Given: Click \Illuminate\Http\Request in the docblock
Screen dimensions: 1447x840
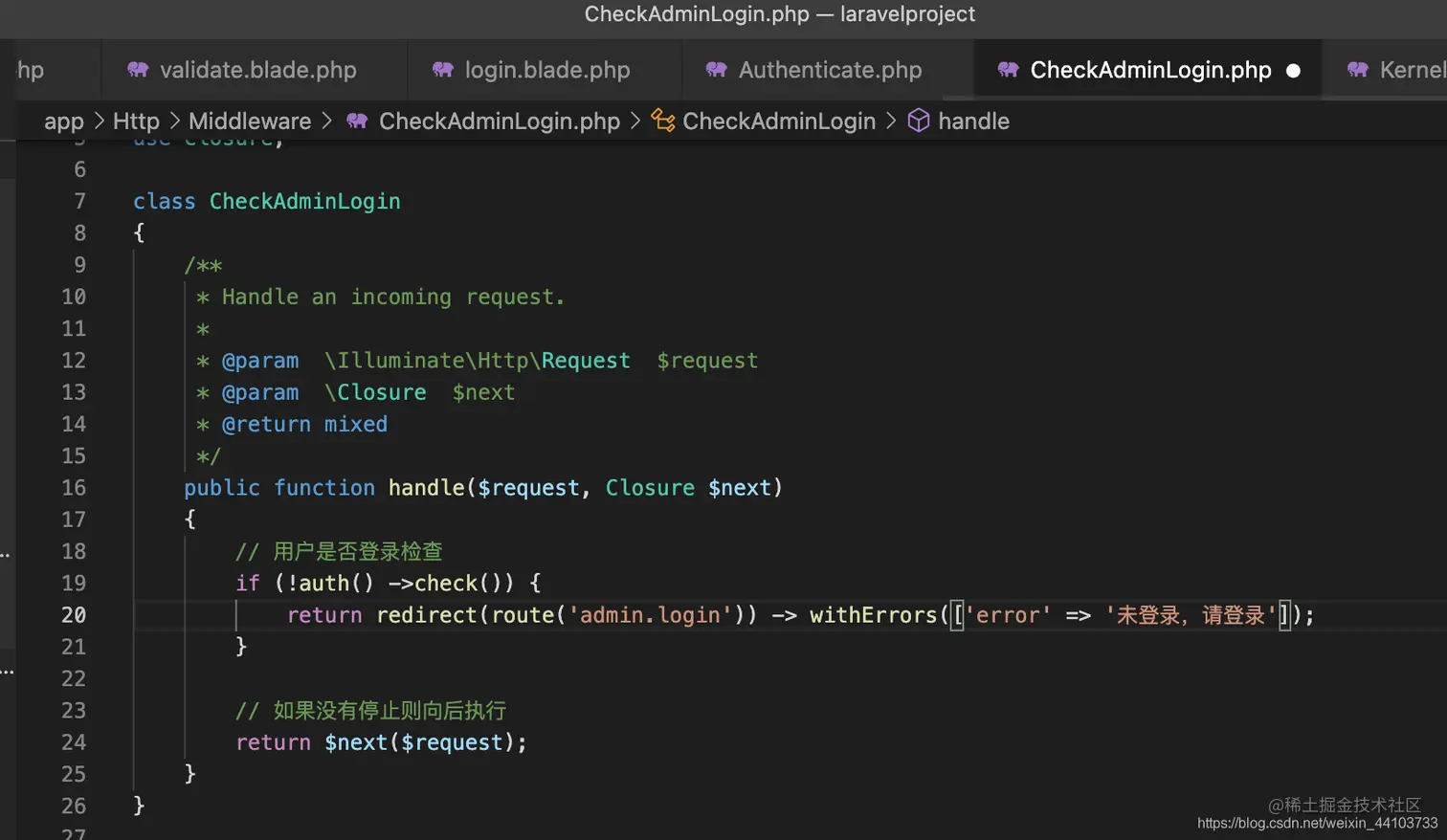Looking at the screenshot, I should click(477, 361).
